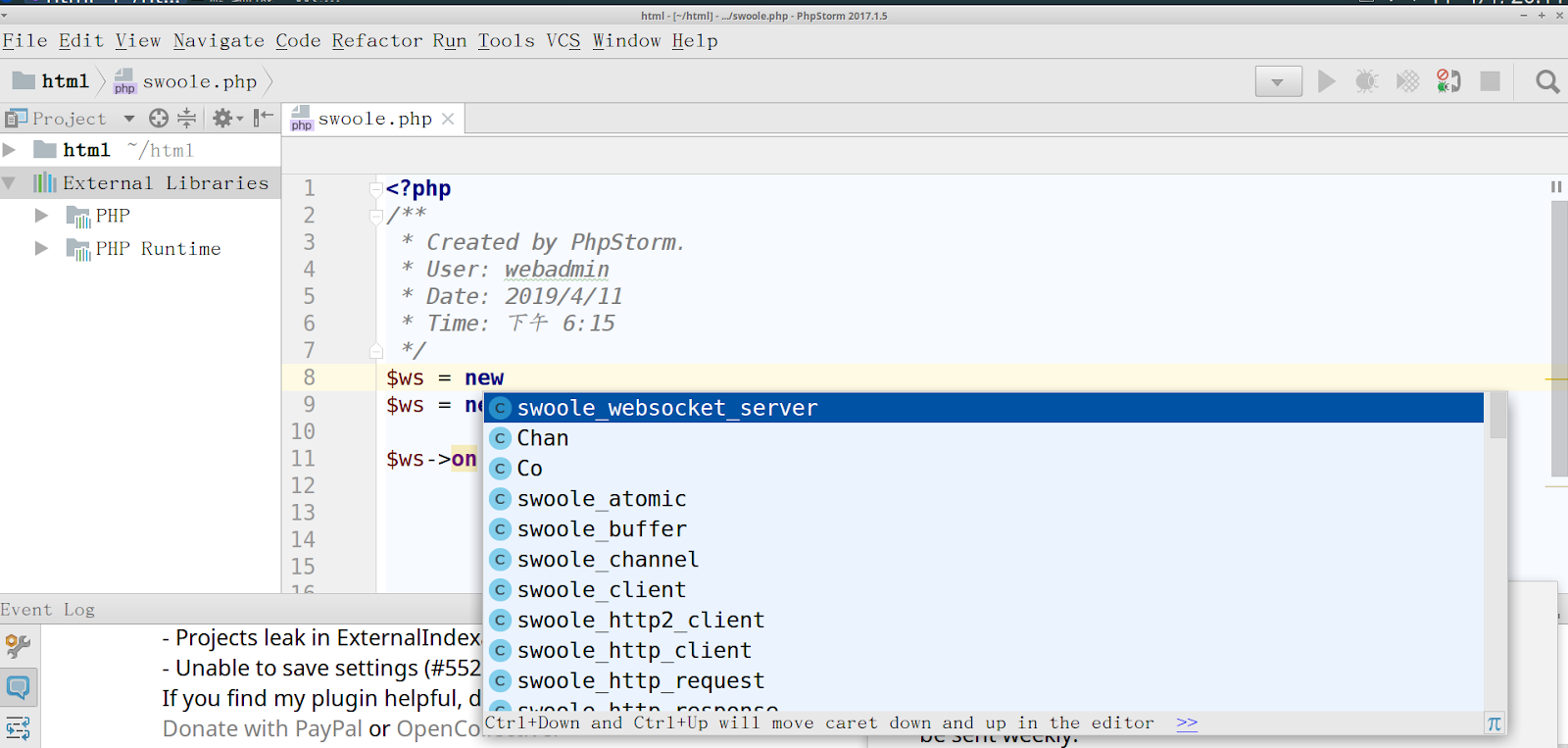Image resolution: width=1568 pixels, height=748 pixels.
Task: Click Collapse All icon in Project panel
Action: pos(187,119)
